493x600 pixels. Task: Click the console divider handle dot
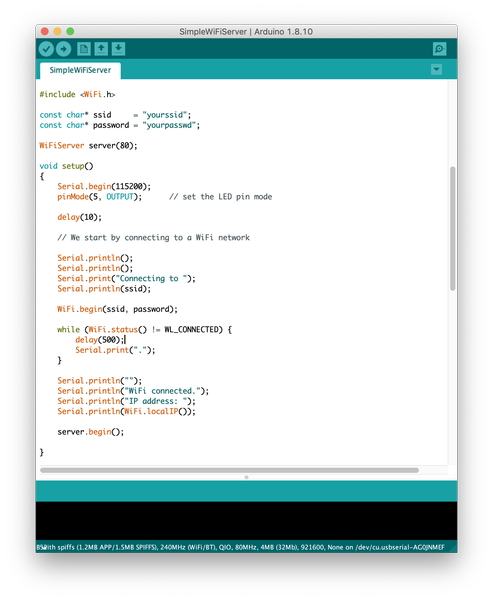(246, 477)
